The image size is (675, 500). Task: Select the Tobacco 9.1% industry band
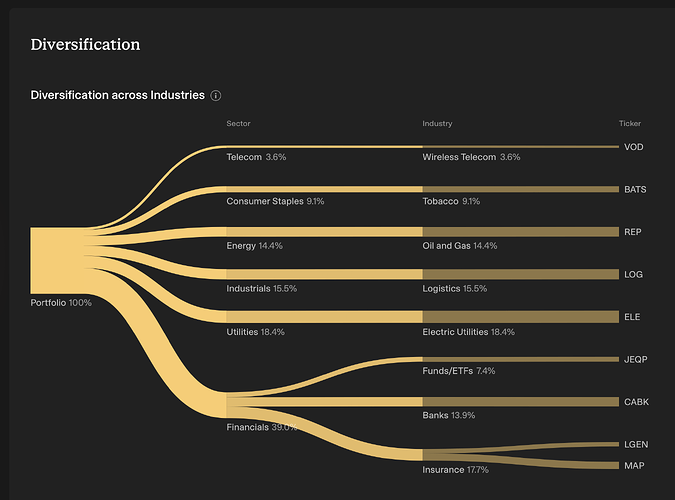pos(520,189)
